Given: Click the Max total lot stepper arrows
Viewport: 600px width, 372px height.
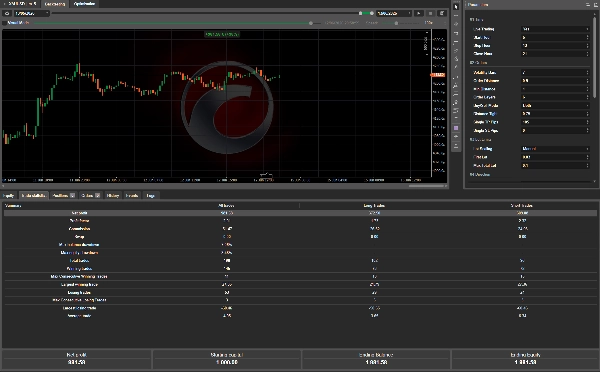Looking at the screenshot, I should [587, 166].
